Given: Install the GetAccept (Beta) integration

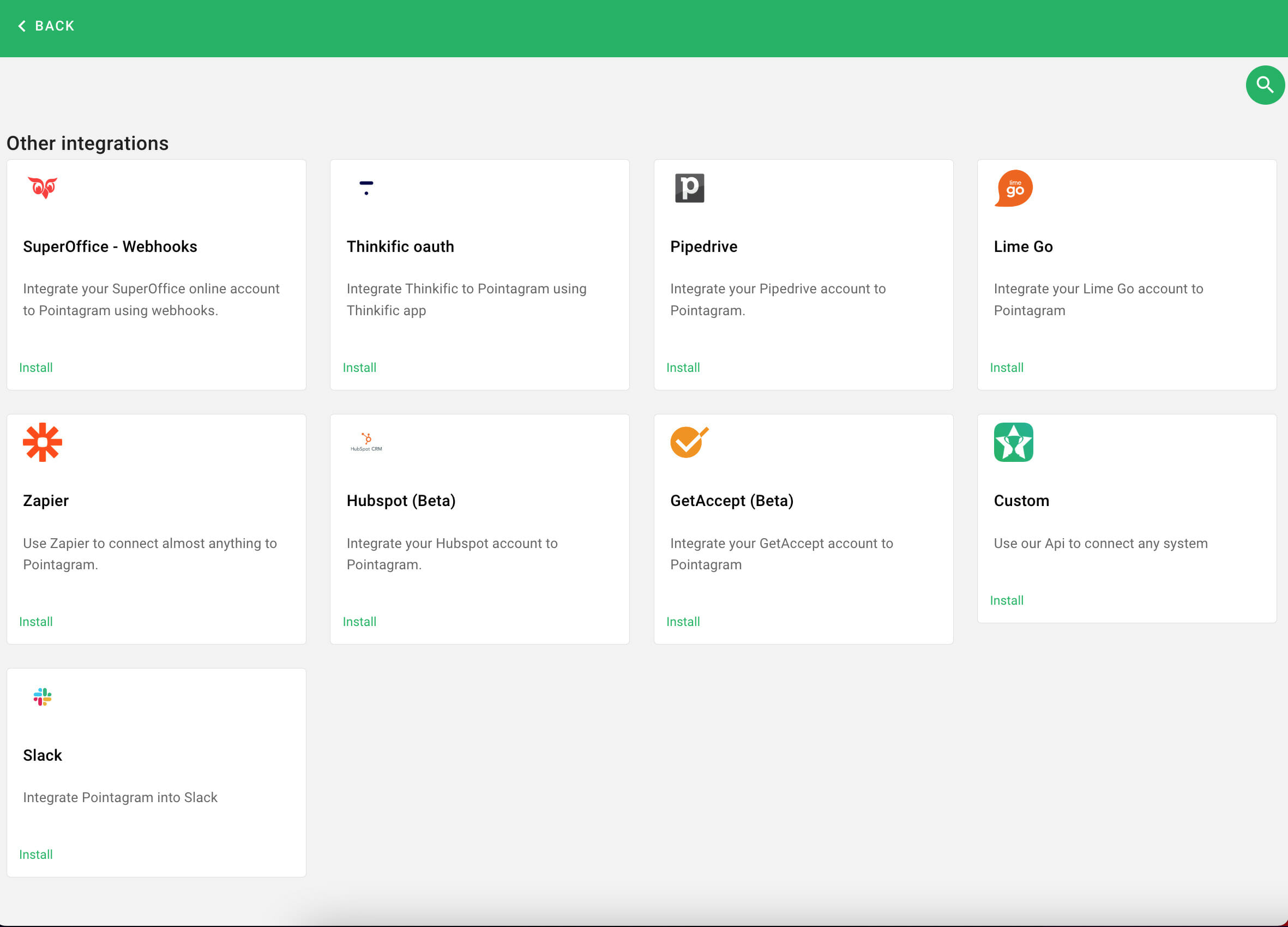Looking at the screenshot, I should pyautogui.click(x=683, y=621).
